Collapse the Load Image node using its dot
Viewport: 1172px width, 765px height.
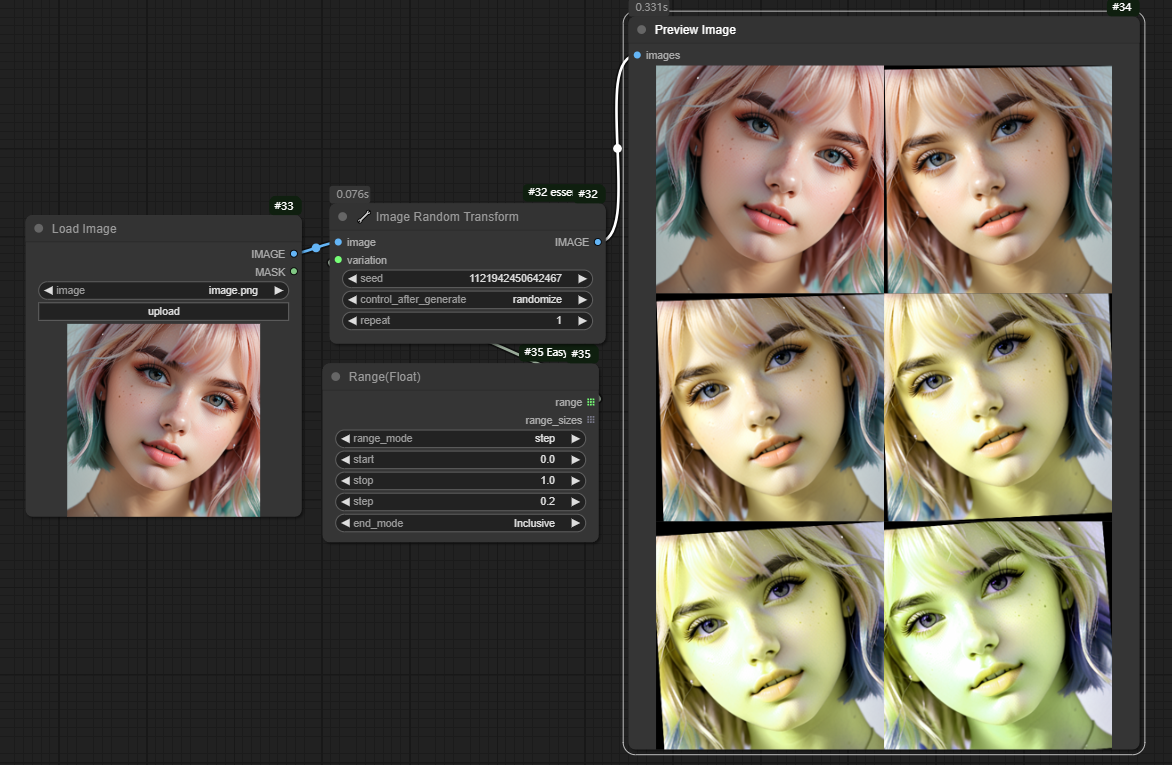click(39, 229)
